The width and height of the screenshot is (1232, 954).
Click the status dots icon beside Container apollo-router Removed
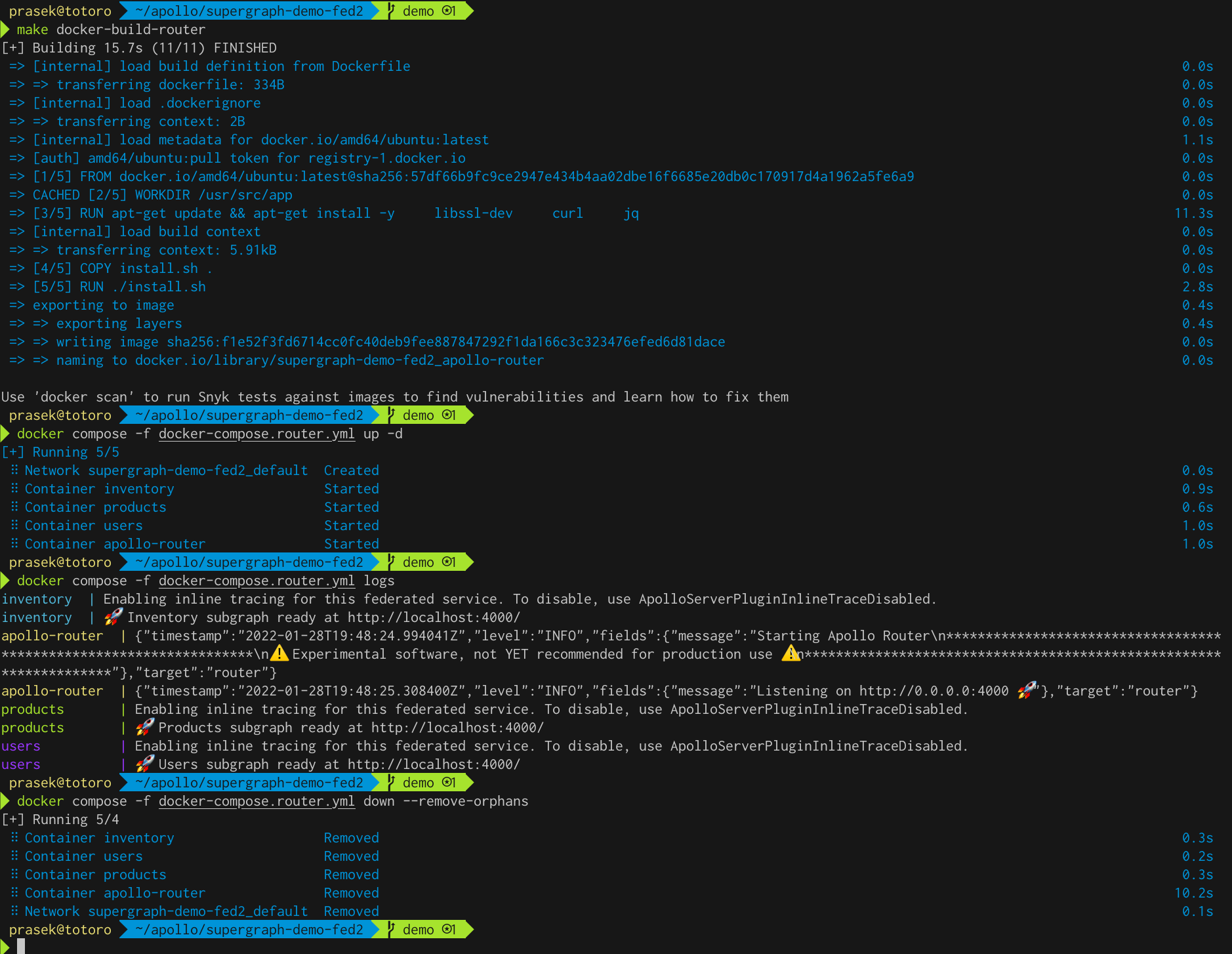click(x=14, y=892)
